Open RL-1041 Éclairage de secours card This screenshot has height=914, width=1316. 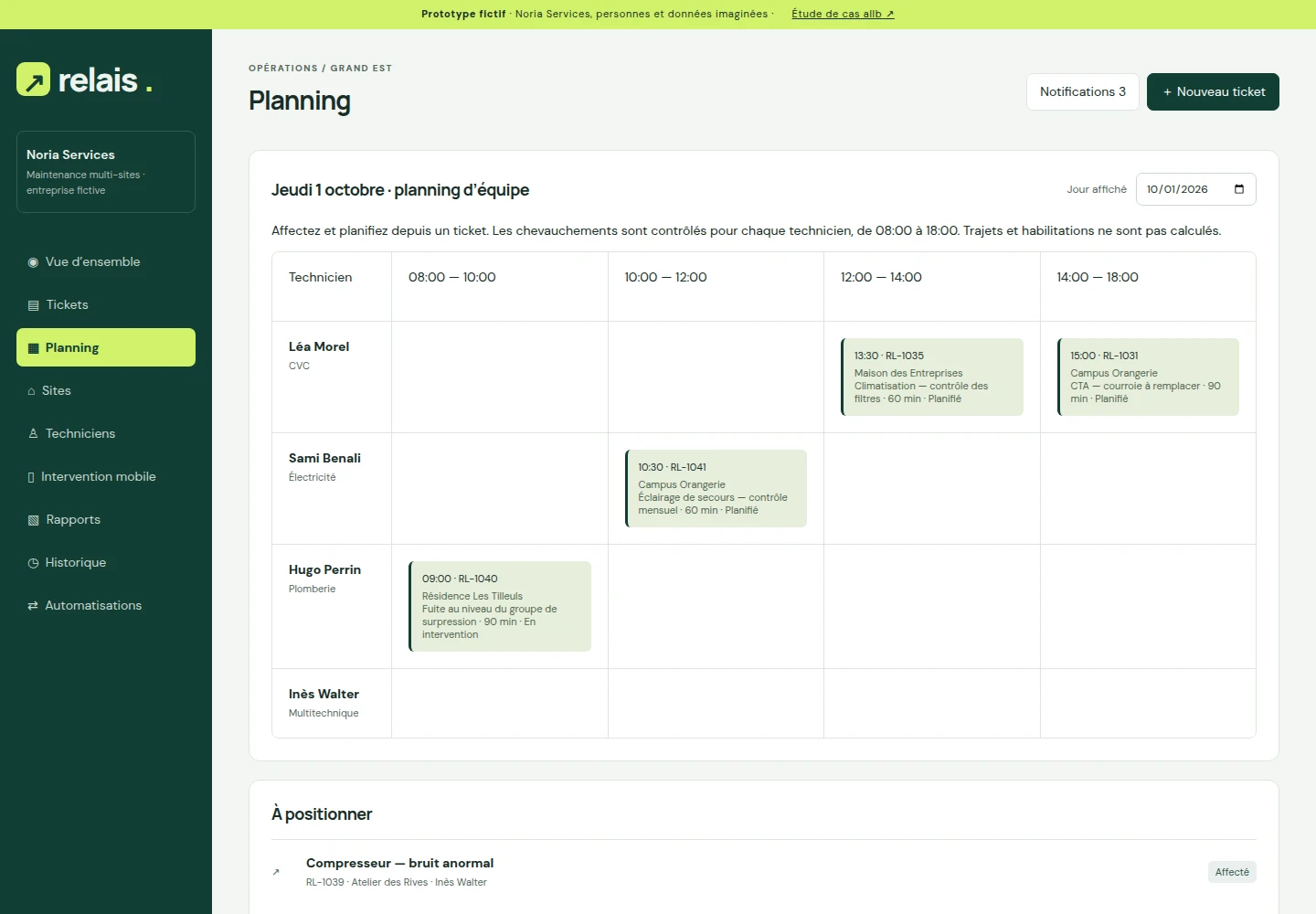tap(716, 488)
